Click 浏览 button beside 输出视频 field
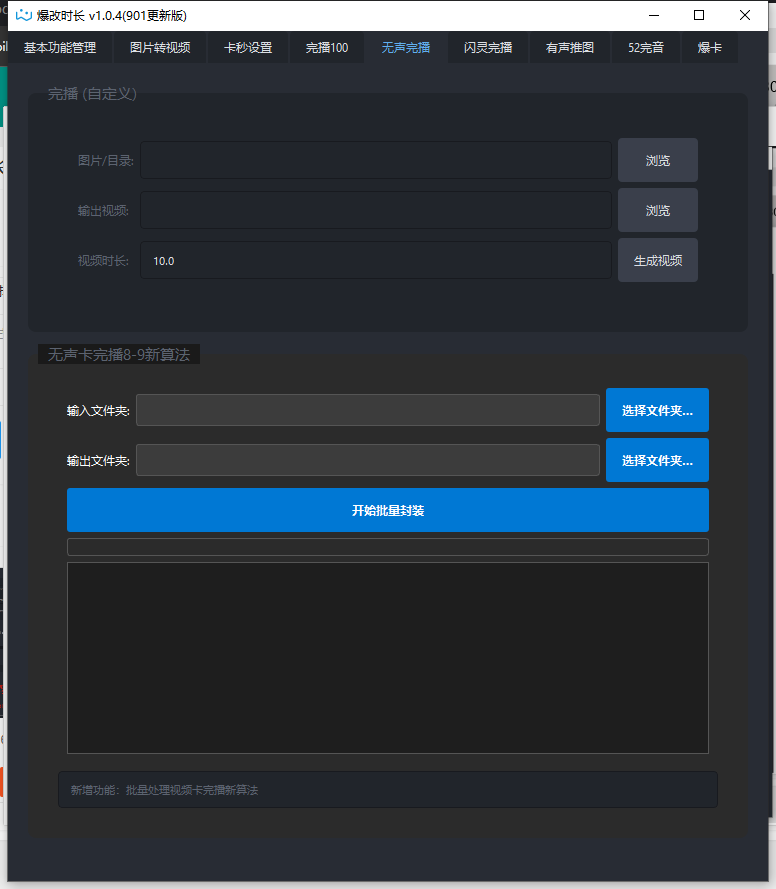776x889 pixels. (x=657, y=210)
